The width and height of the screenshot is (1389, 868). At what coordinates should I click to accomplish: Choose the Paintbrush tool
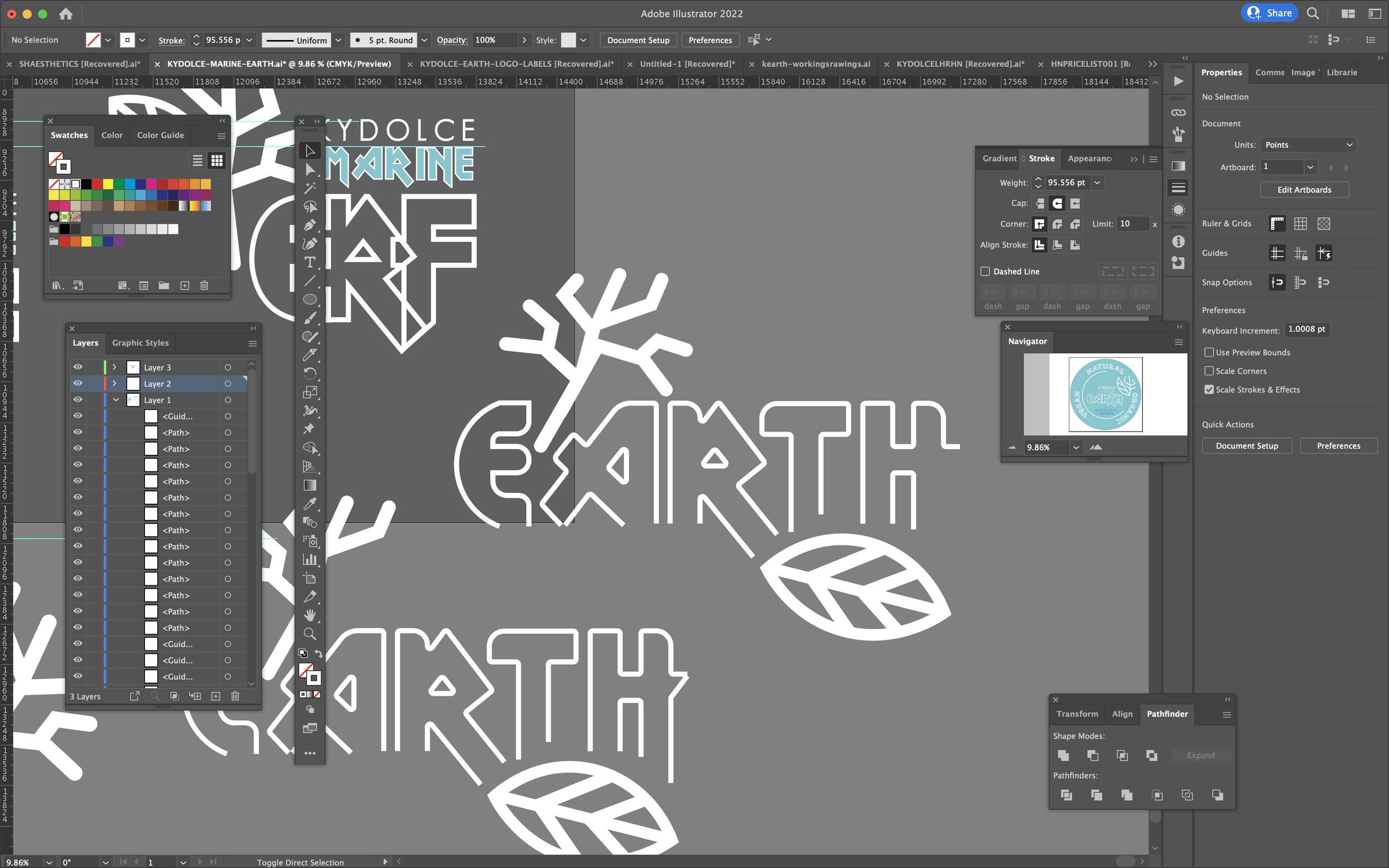point(309,318)
